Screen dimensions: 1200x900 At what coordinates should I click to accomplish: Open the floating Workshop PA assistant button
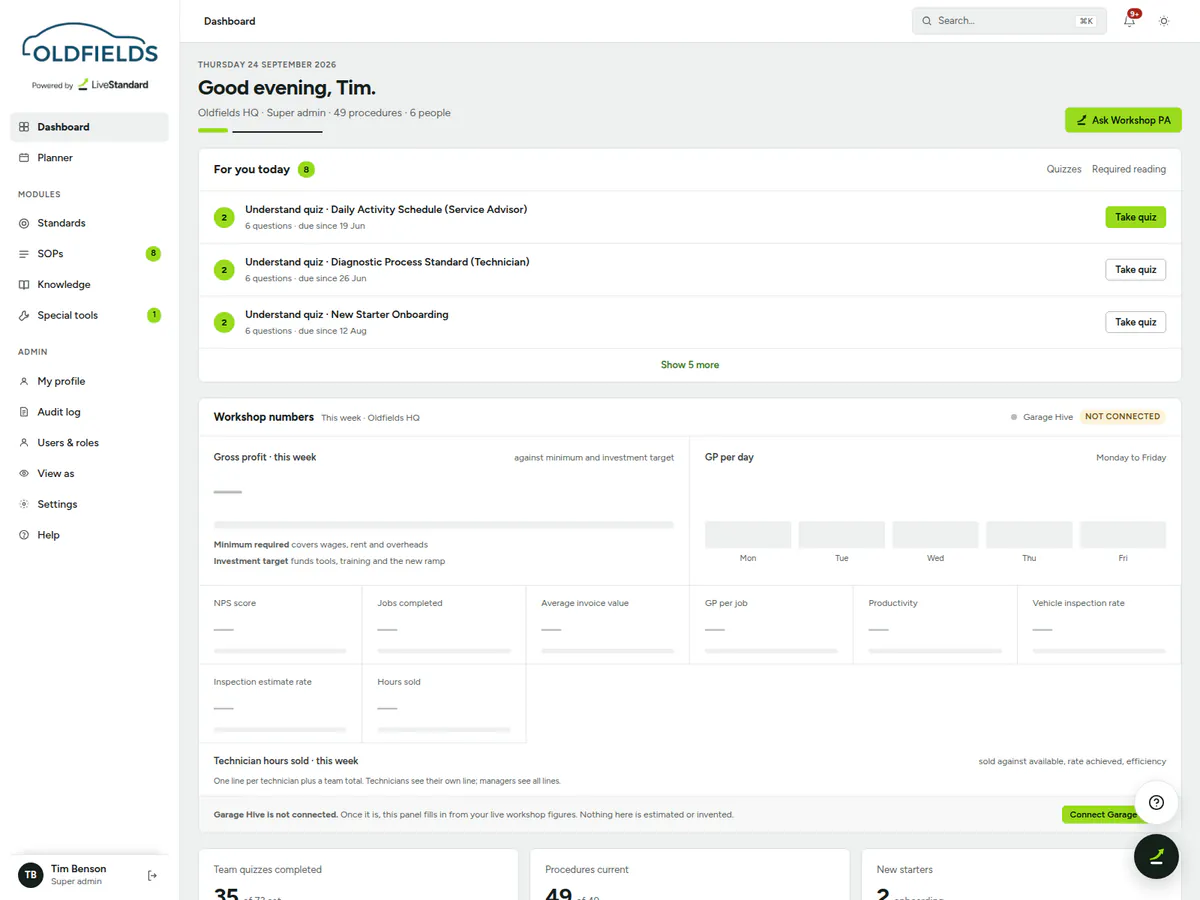click(x=1156, y=856)
